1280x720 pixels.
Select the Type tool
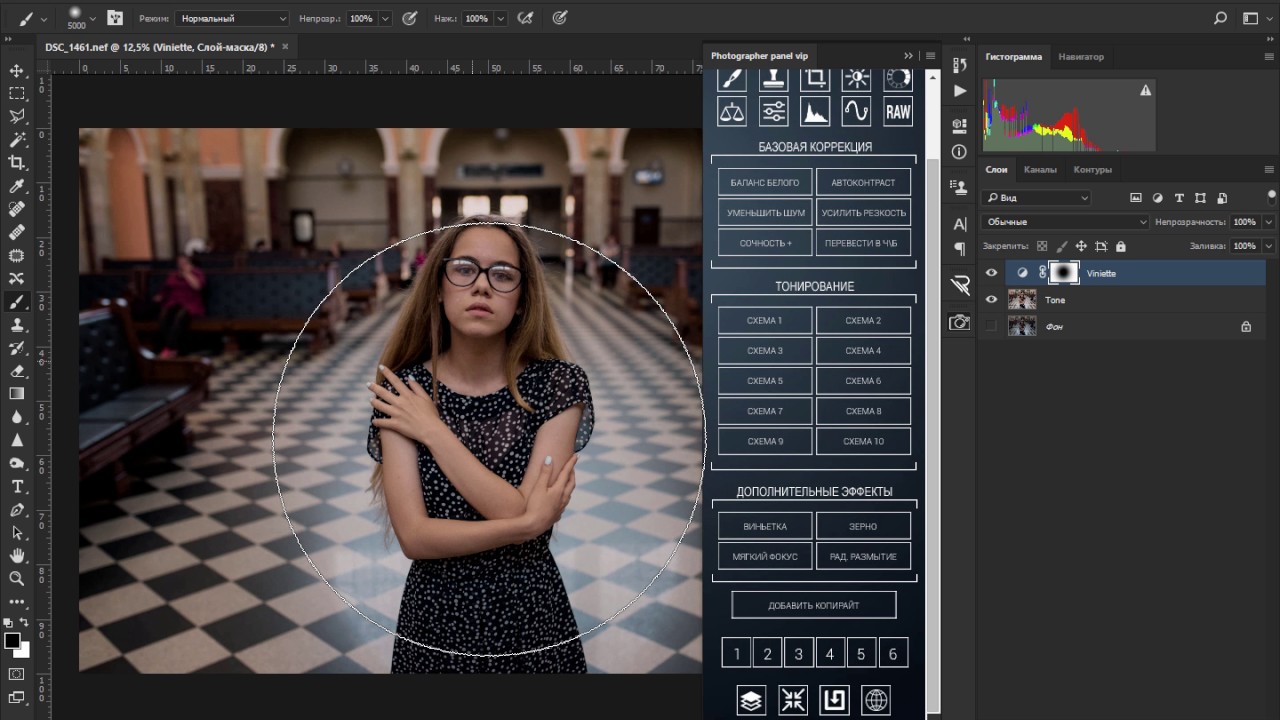(17, 487)
